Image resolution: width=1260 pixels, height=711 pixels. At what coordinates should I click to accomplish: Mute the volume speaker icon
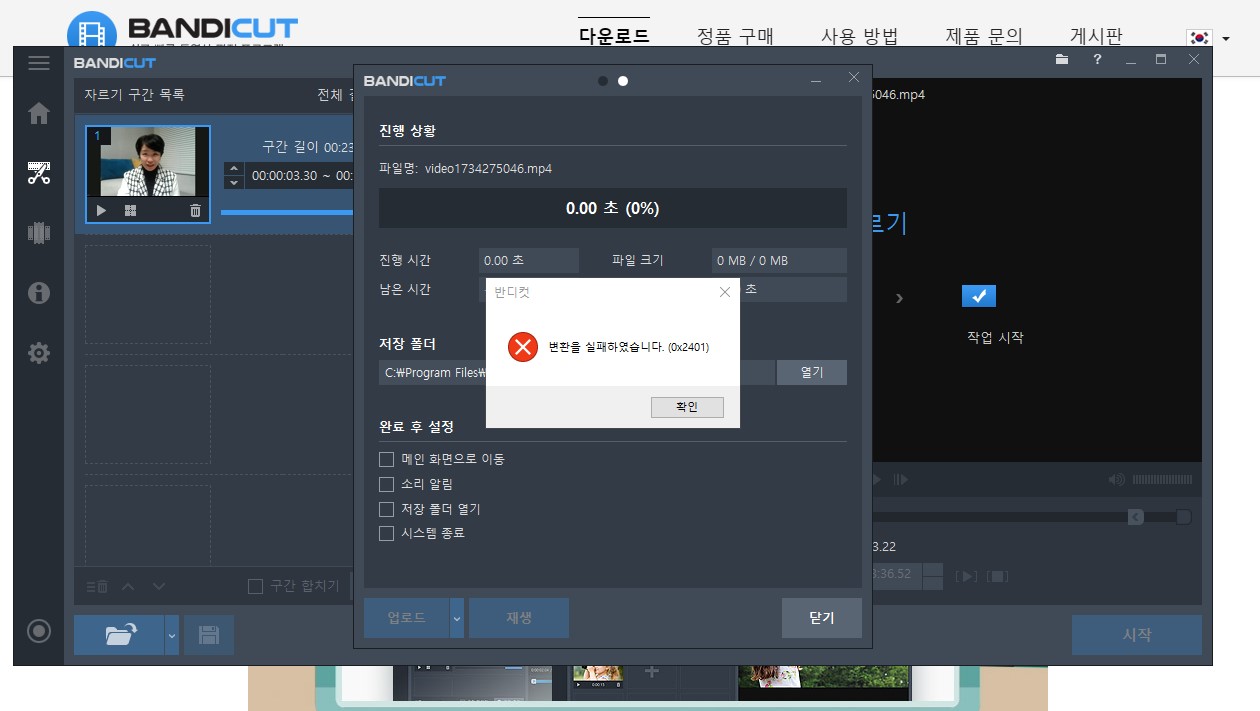coord(1117,480)
